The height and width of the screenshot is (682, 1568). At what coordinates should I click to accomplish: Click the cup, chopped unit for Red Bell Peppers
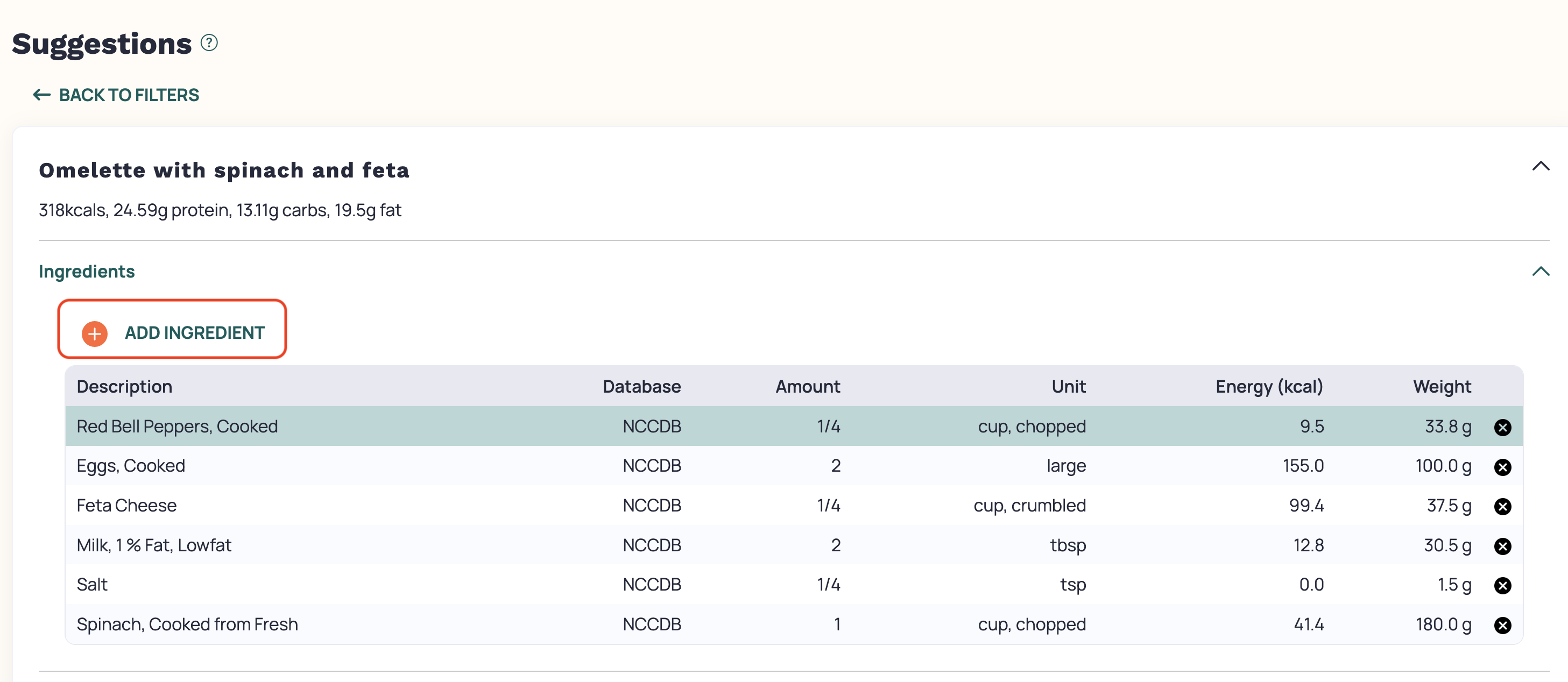(1032, 427)
